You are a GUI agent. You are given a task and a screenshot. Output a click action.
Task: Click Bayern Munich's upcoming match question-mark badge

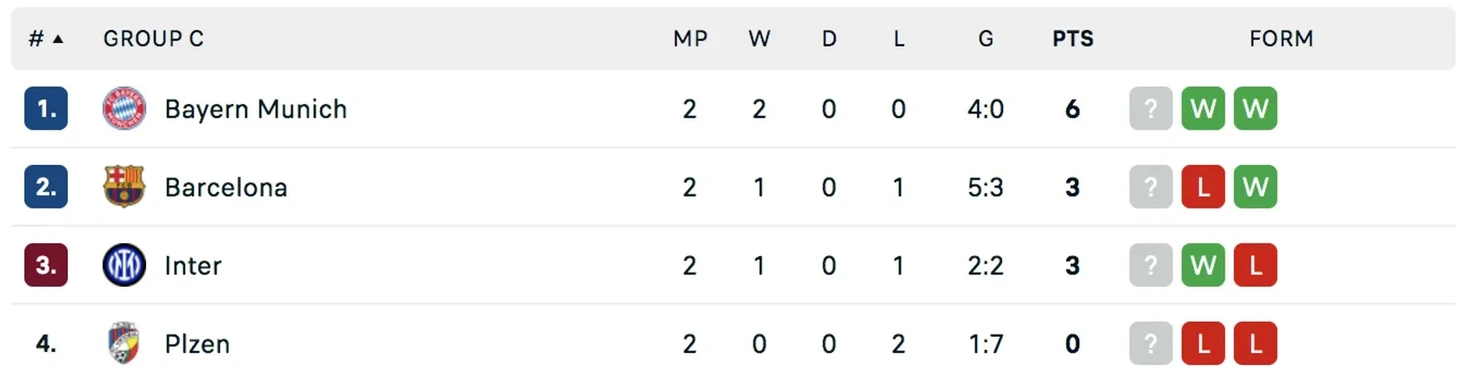tap(1151, 109)
